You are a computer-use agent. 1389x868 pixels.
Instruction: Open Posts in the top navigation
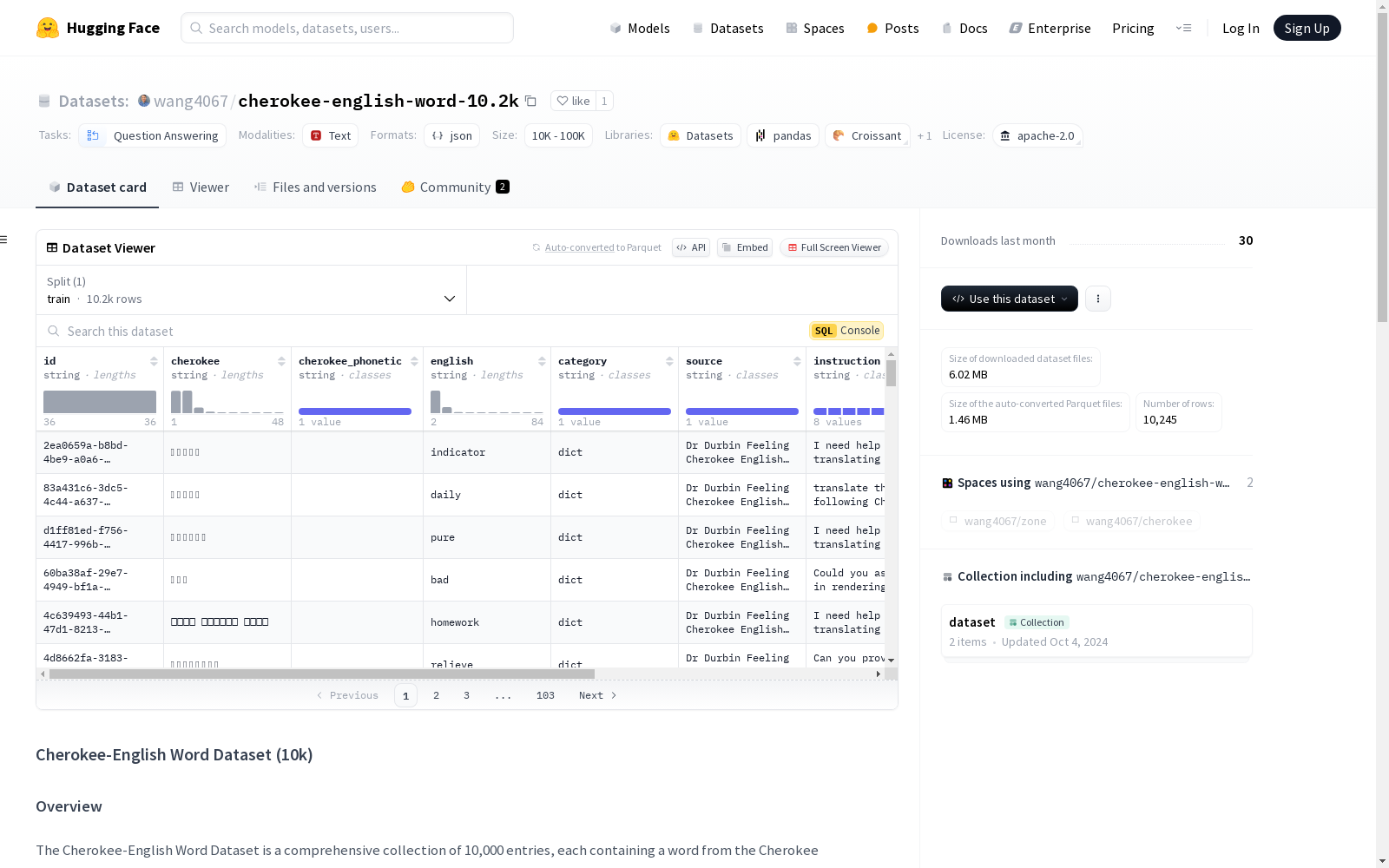pos(892,28)
